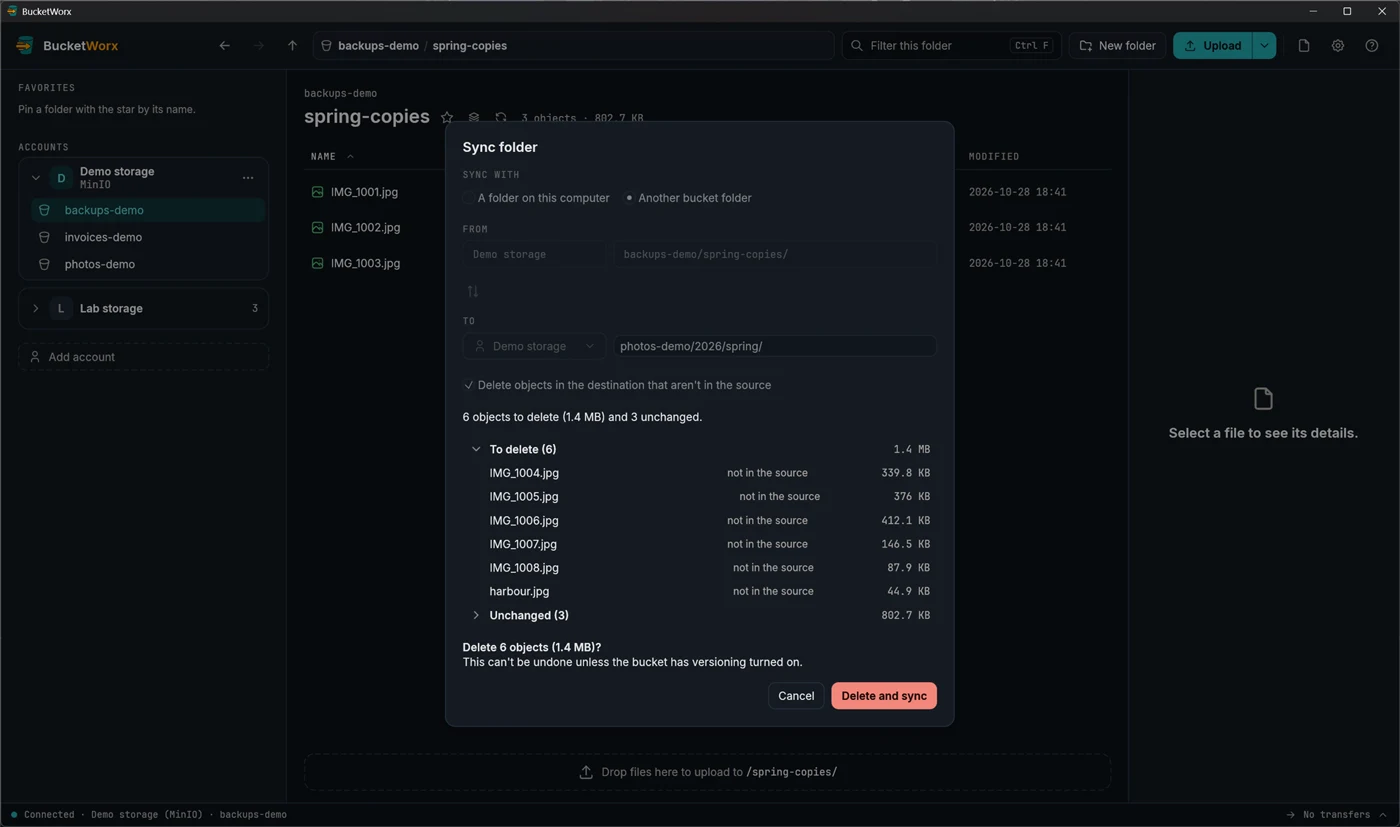Select 'A folder on this computer' option
1400x827 pixels.
pos(536,198)
